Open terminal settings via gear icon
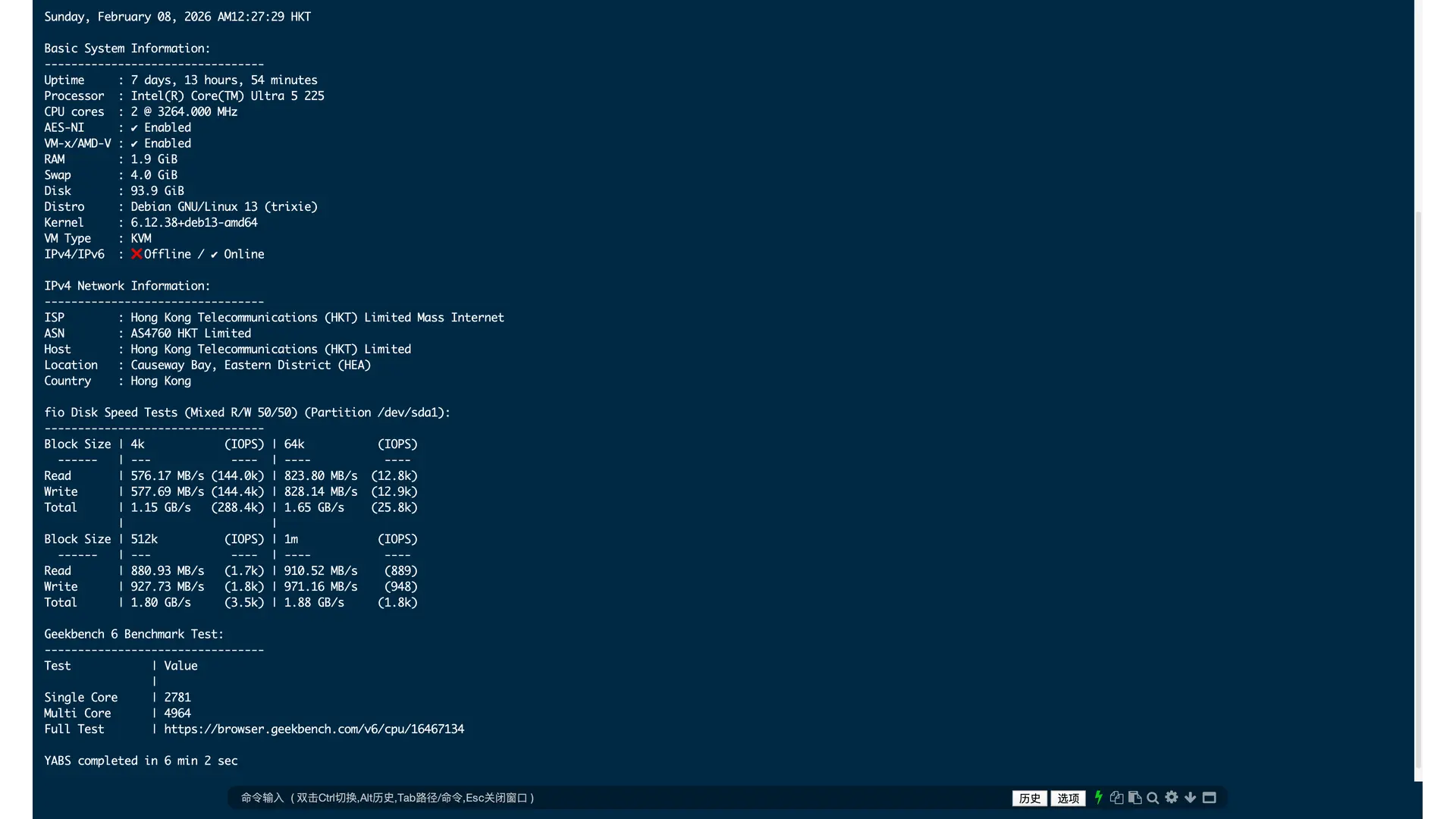 1172,797
